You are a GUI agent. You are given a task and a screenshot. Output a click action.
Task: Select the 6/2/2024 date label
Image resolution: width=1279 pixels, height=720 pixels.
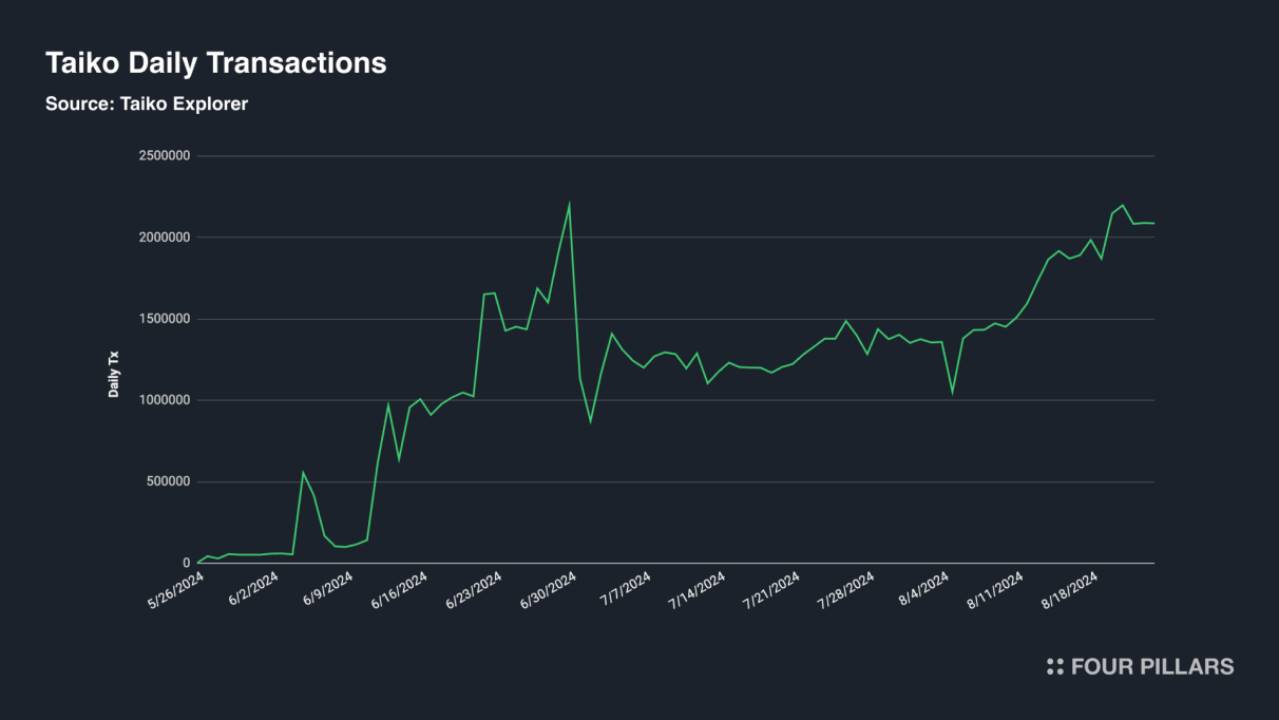click(x=254, y=588)
